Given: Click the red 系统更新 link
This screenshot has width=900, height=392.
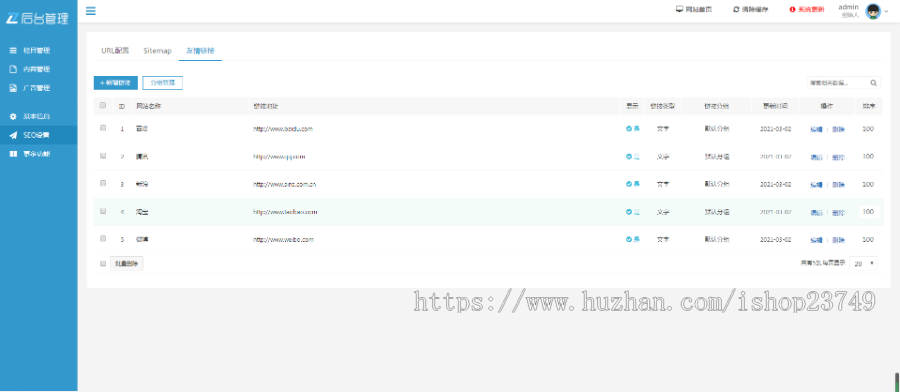Looking at the screenshot, I should 807,10.
